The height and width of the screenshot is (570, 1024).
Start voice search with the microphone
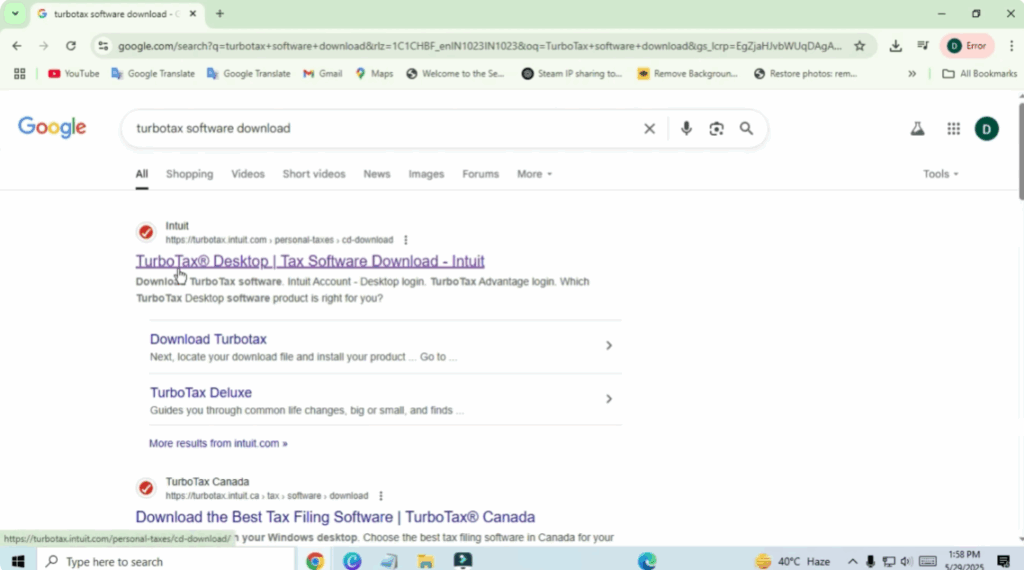click(686, 129)
